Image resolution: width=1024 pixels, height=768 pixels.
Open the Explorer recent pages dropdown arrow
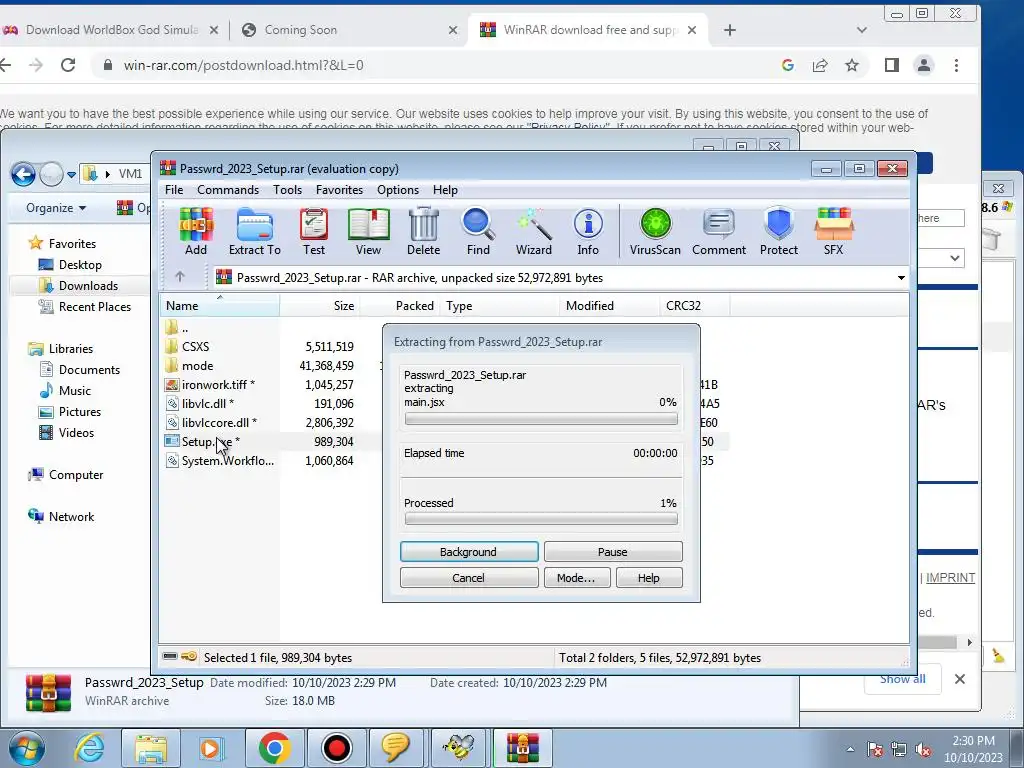coord(71,175)
